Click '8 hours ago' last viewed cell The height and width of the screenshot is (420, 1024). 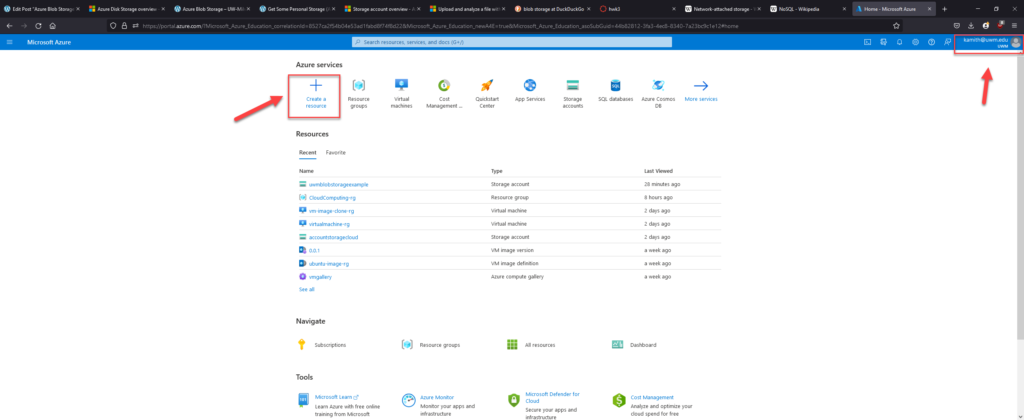point(659,197)
